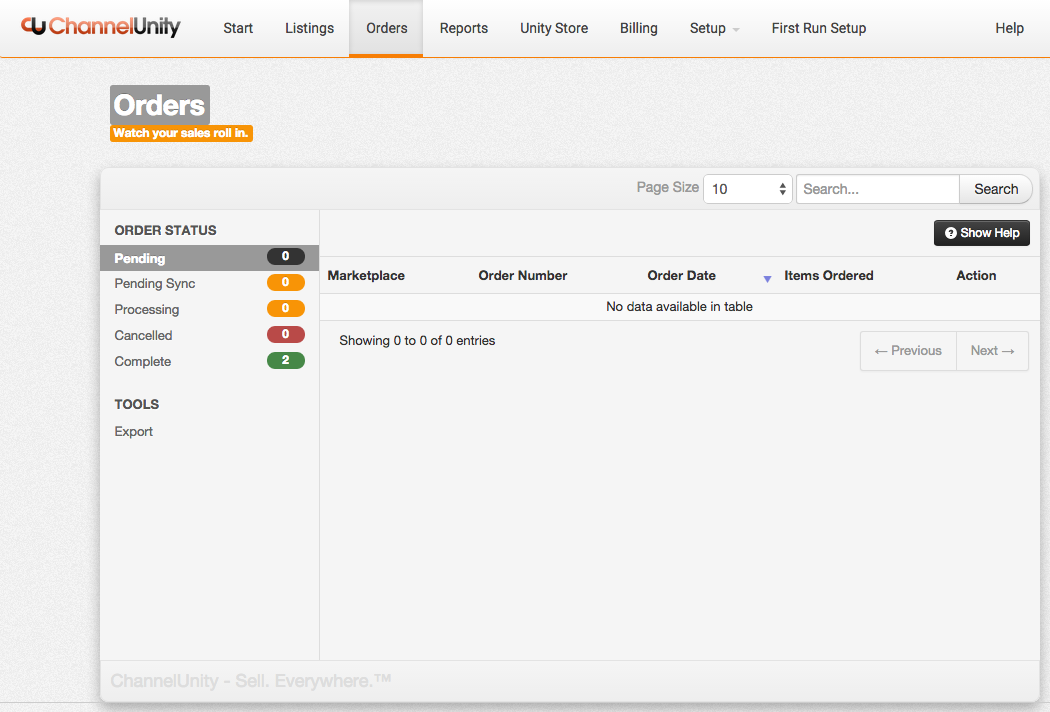Image resolution: width=1050 pixels, height=712 pixels.
Task: Select the Export tool link
Action: (134, 432)
